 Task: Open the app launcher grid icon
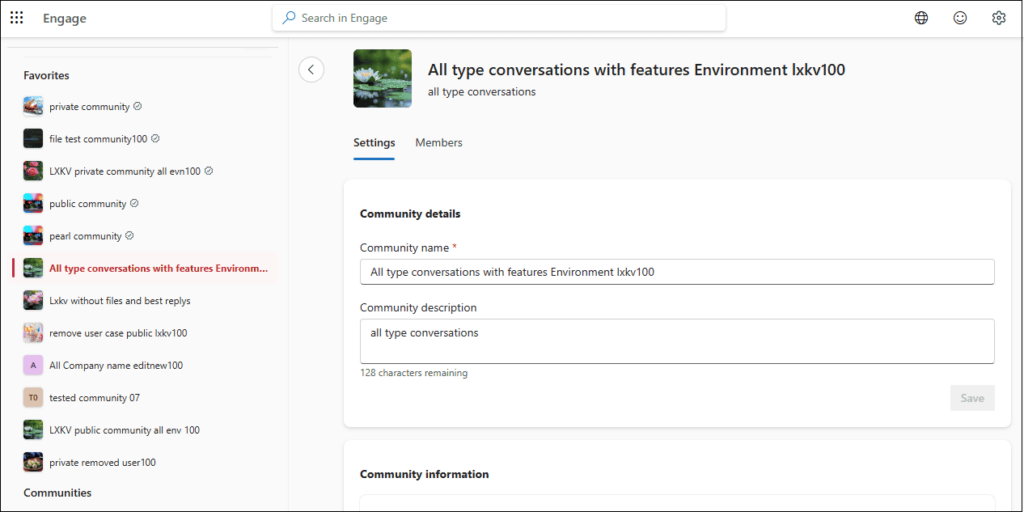click(x=17, y=18)
